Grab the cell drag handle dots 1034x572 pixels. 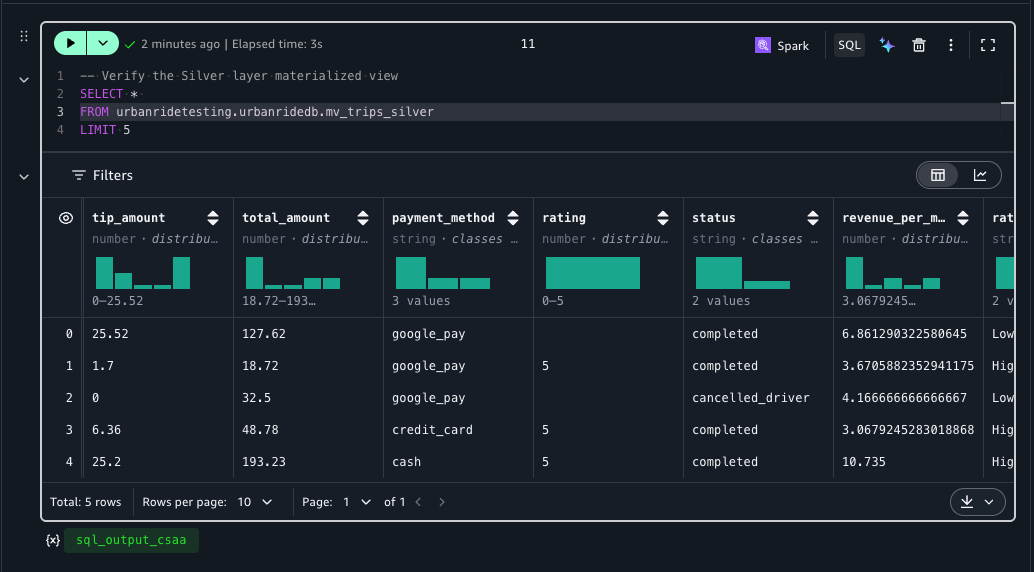(24, 36)
